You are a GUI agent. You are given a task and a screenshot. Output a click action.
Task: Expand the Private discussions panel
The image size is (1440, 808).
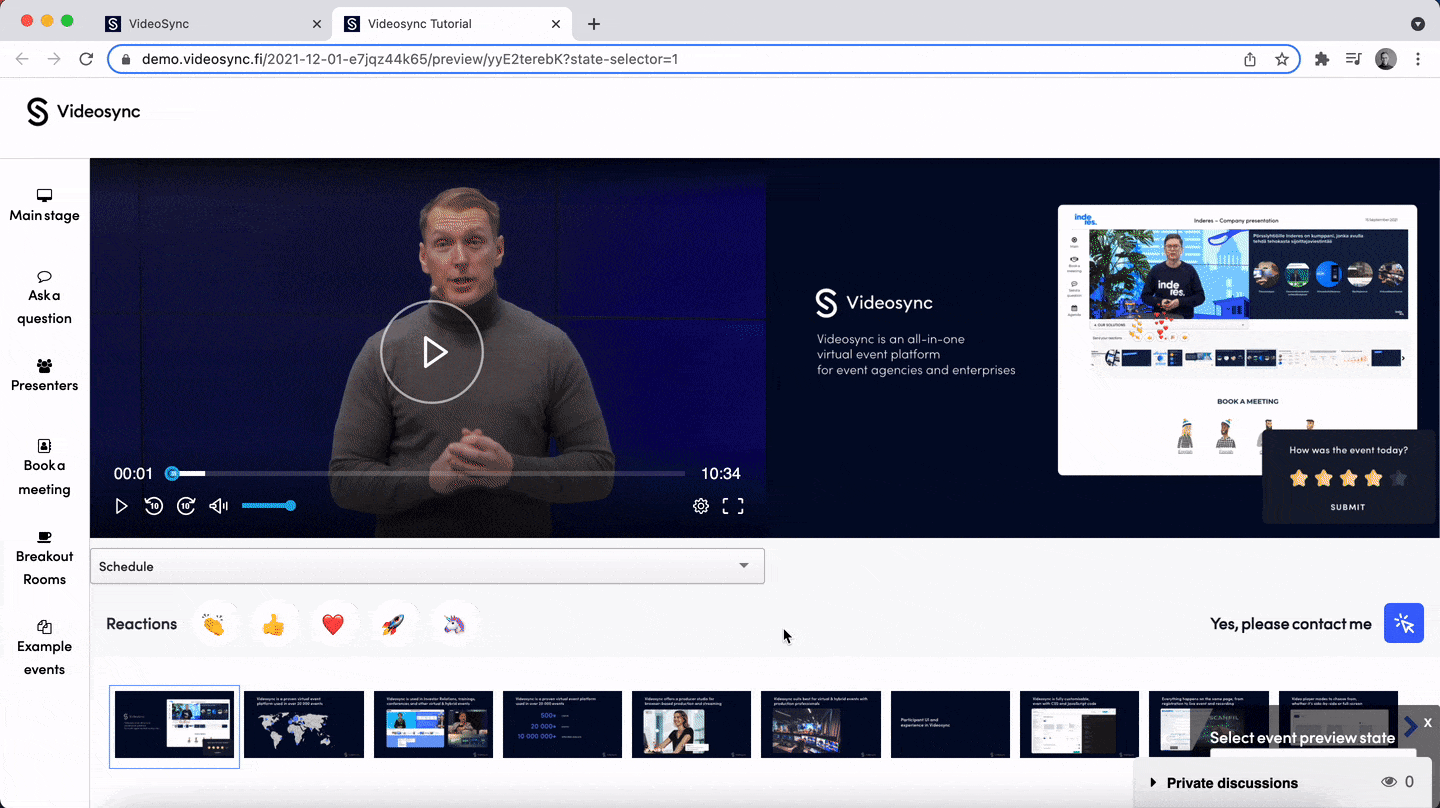tap(1154, 783)
